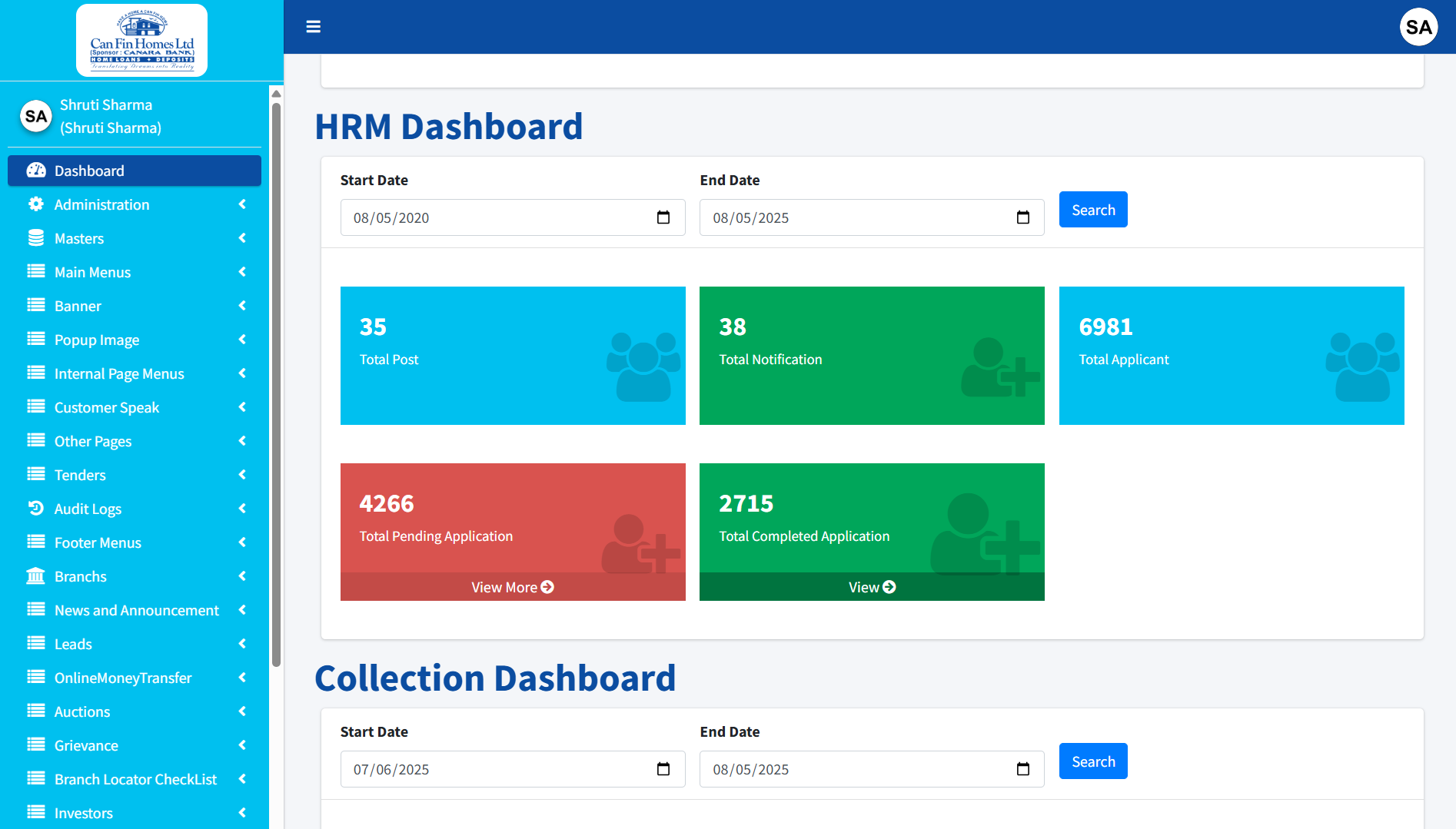Image resolution: width=1456 pixels, height=829 pixels.
Task: Open the Customer Speak menu item
Action: [x=107, y=407]
